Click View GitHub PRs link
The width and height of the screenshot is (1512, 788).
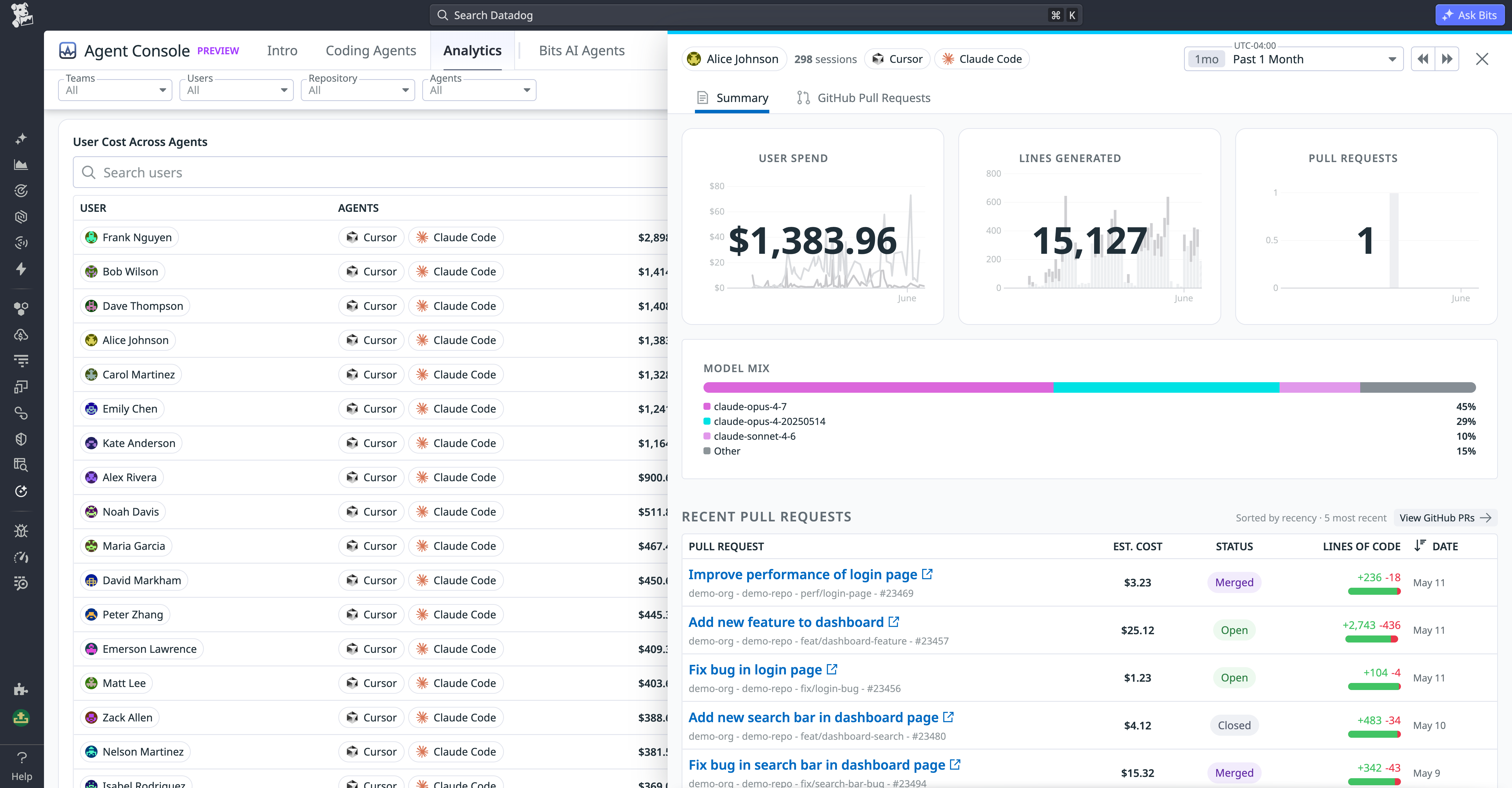tap(1445, 518)
